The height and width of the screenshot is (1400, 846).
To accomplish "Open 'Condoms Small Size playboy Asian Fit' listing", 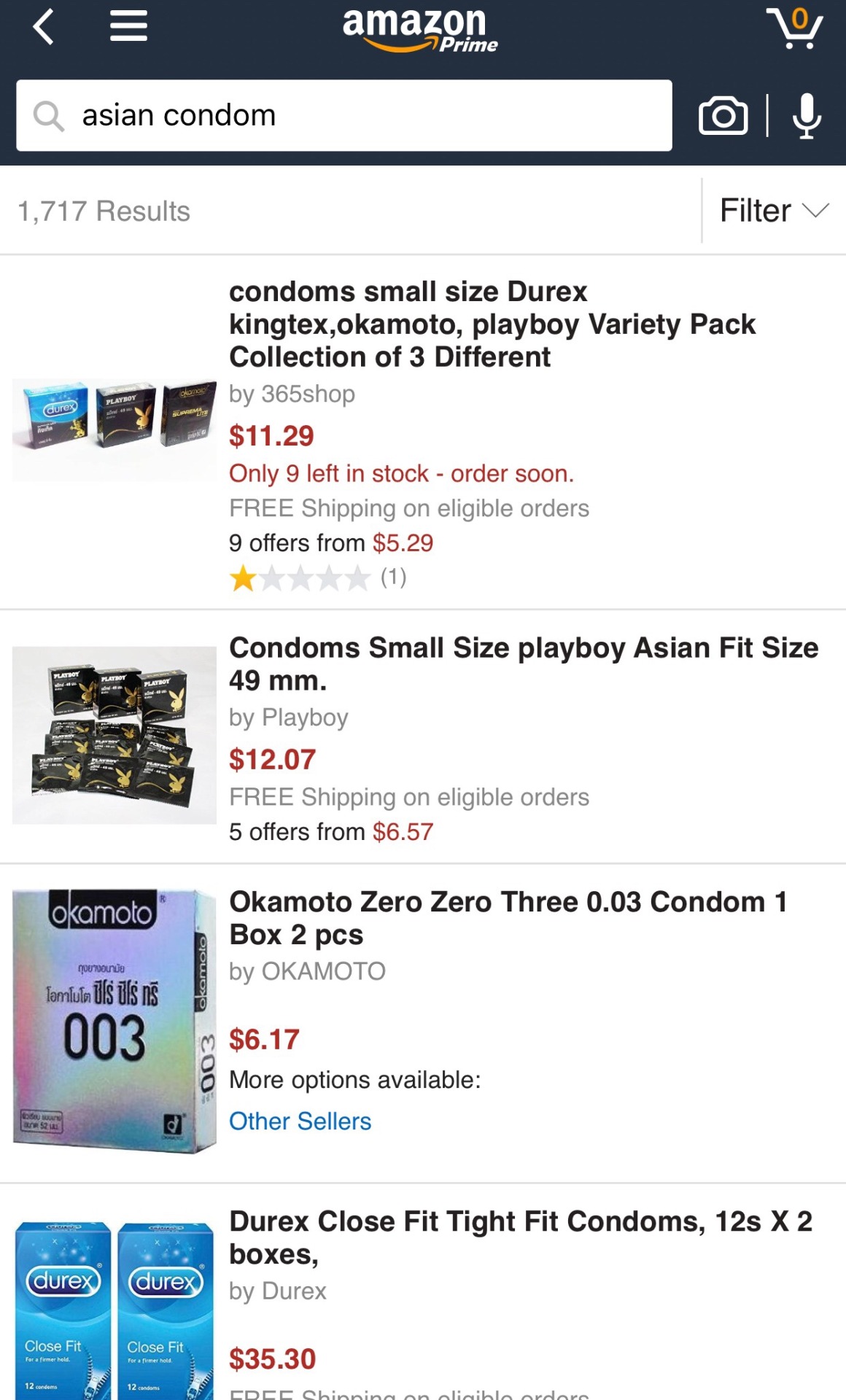I will [x=524, y=664].
